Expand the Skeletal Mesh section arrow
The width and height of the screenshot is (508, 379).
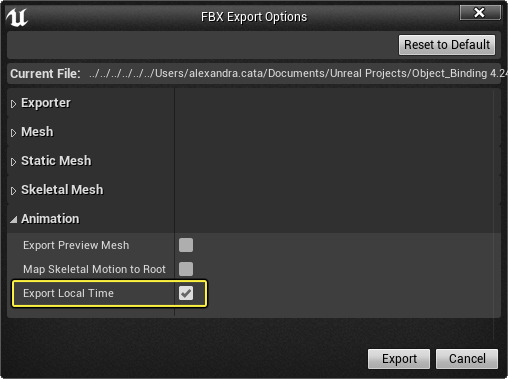[13, 191]
